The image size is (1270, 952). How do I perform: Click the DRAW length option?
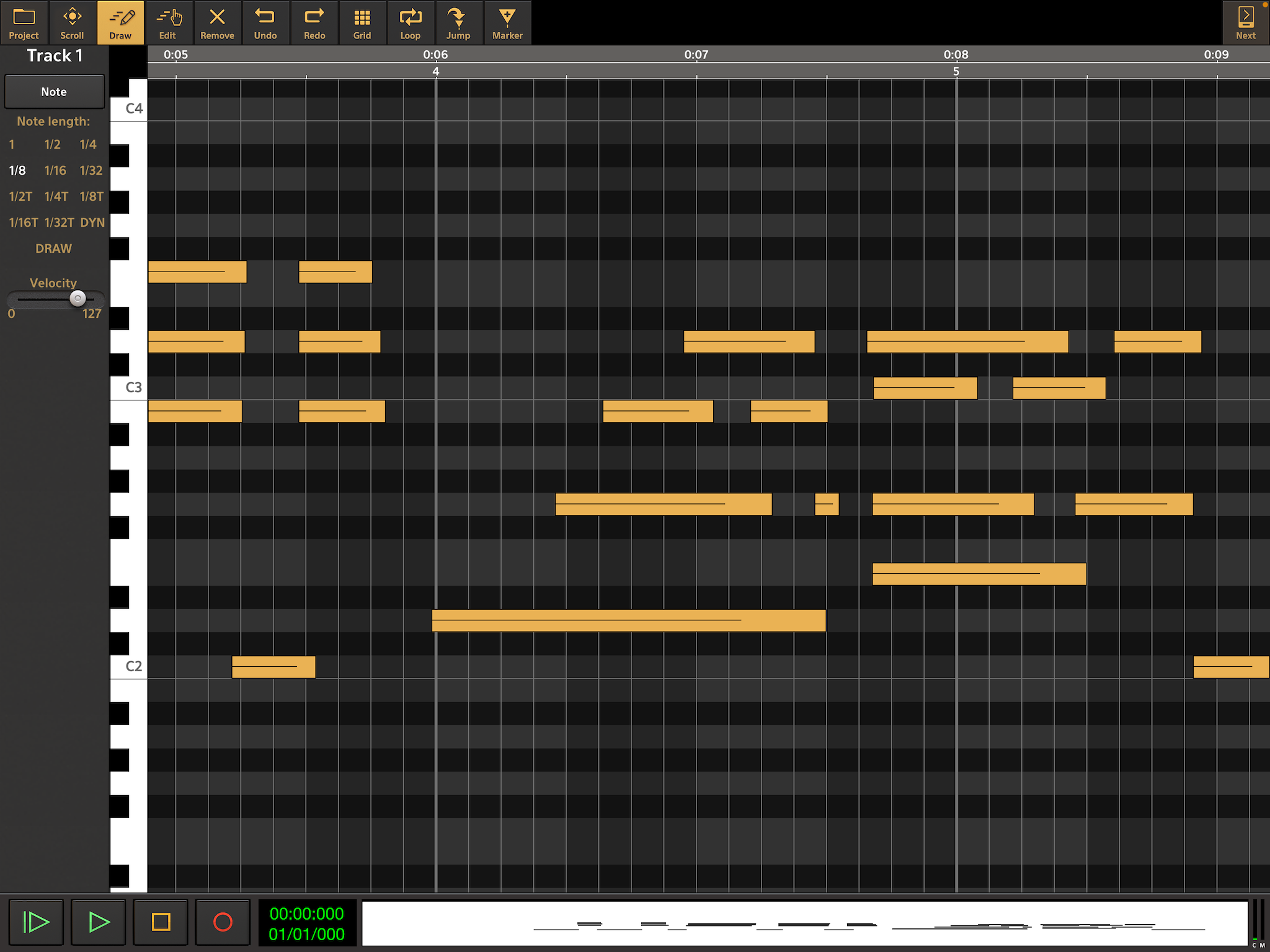pyautogui.click(x=53, y=249)
